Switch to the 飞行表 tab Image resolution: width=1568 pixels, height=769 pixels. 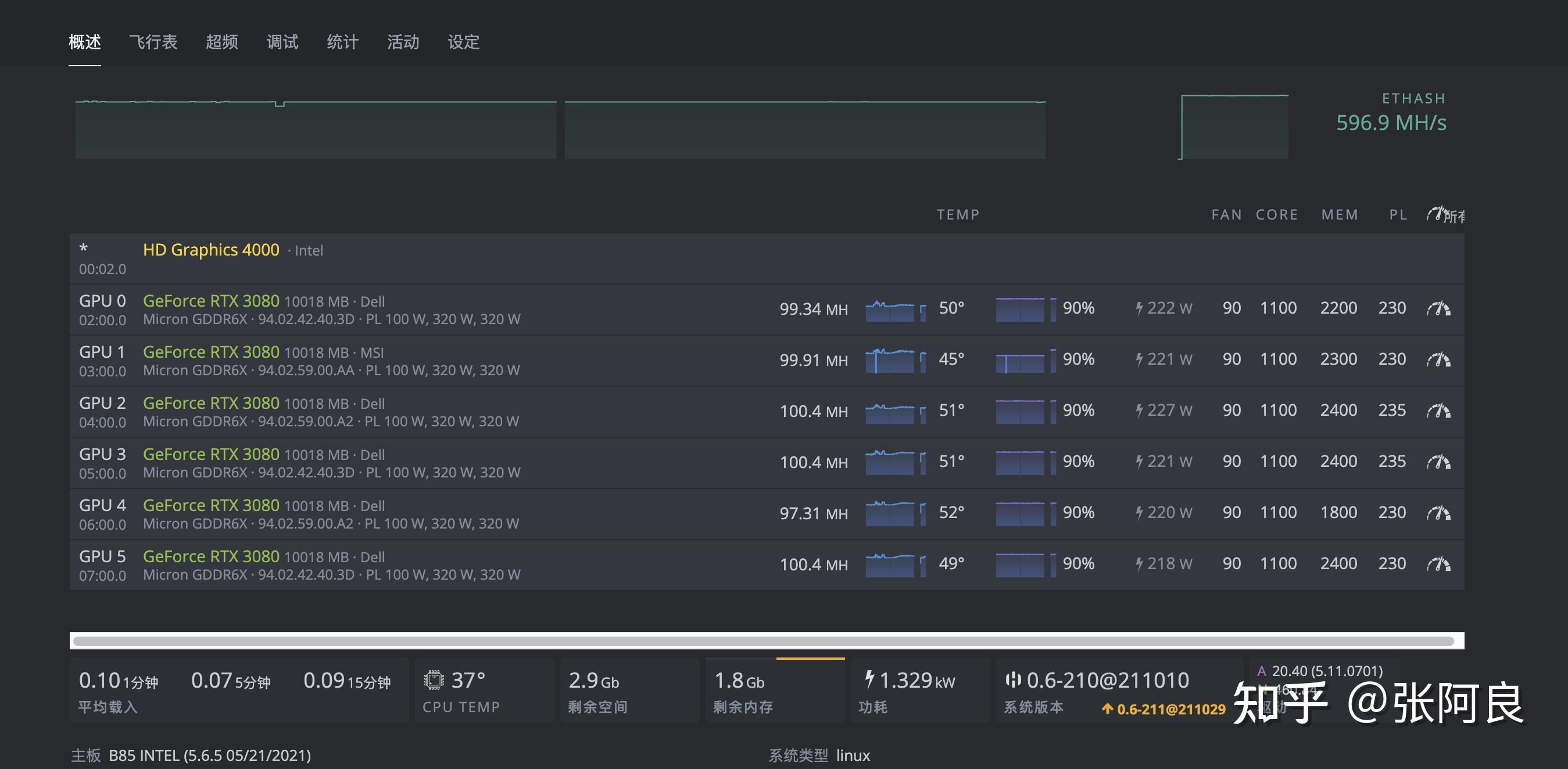(153, 42)
